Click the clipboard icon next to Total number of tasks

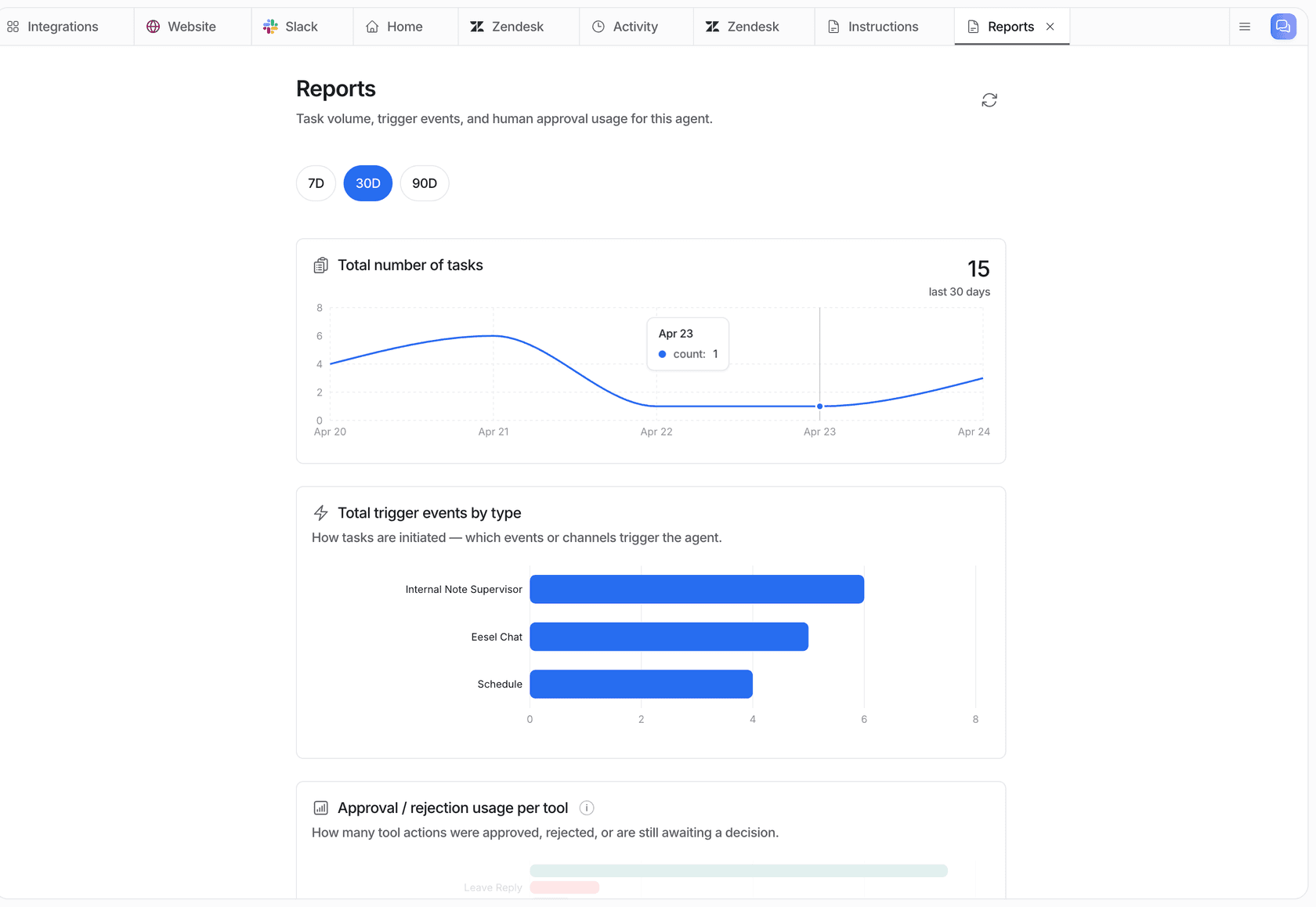320,266
